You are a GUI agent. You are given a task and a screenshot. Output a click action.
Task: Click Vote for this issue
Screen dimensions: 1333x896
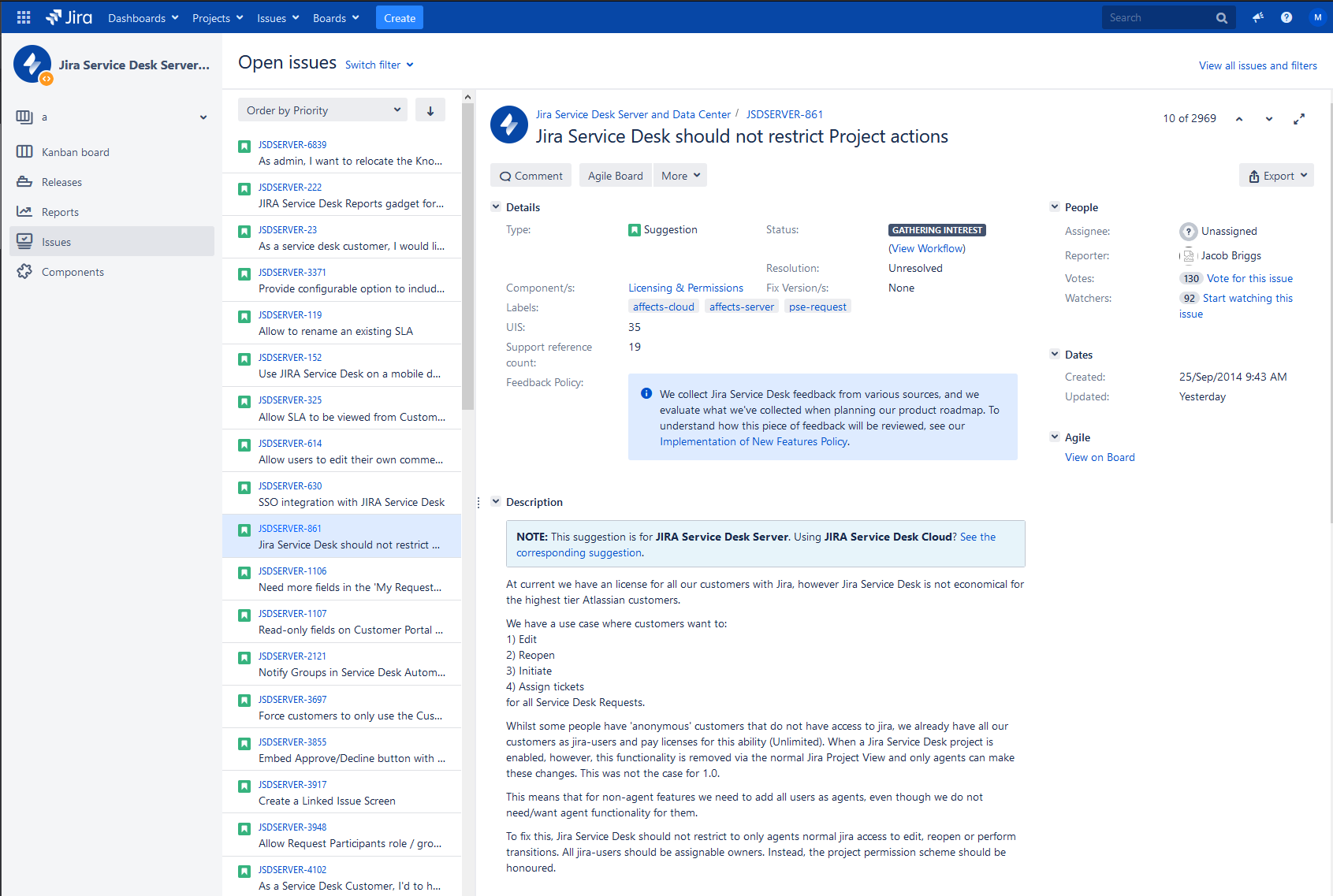(x=1249, y=278)
